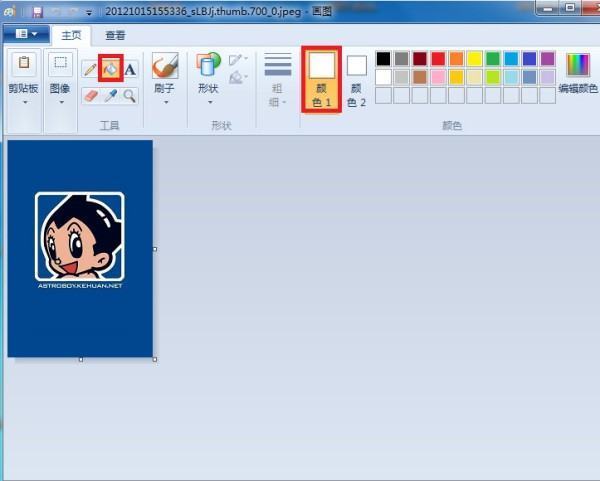Expand the Shapes dropdown arrow

[x=210, y=103]
